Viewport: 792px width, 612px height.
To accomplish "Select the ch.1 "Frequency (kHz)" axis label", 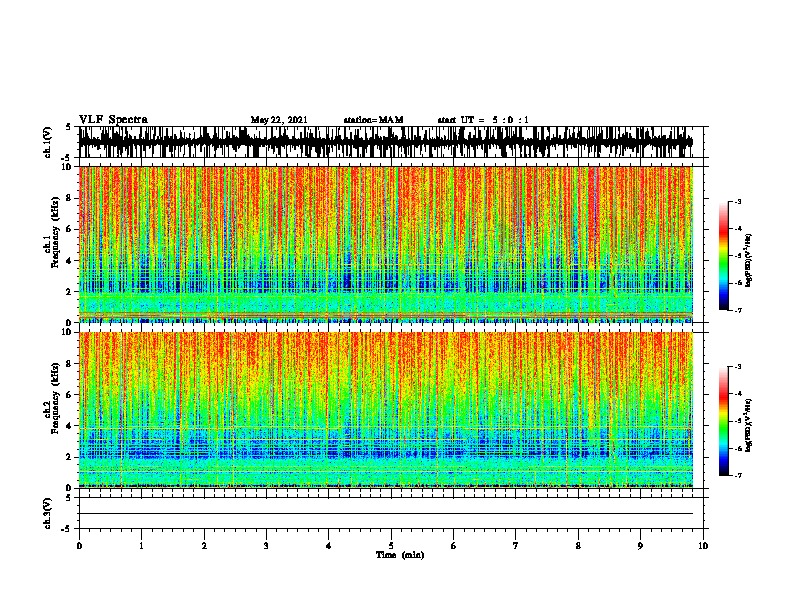I will 56,233.
